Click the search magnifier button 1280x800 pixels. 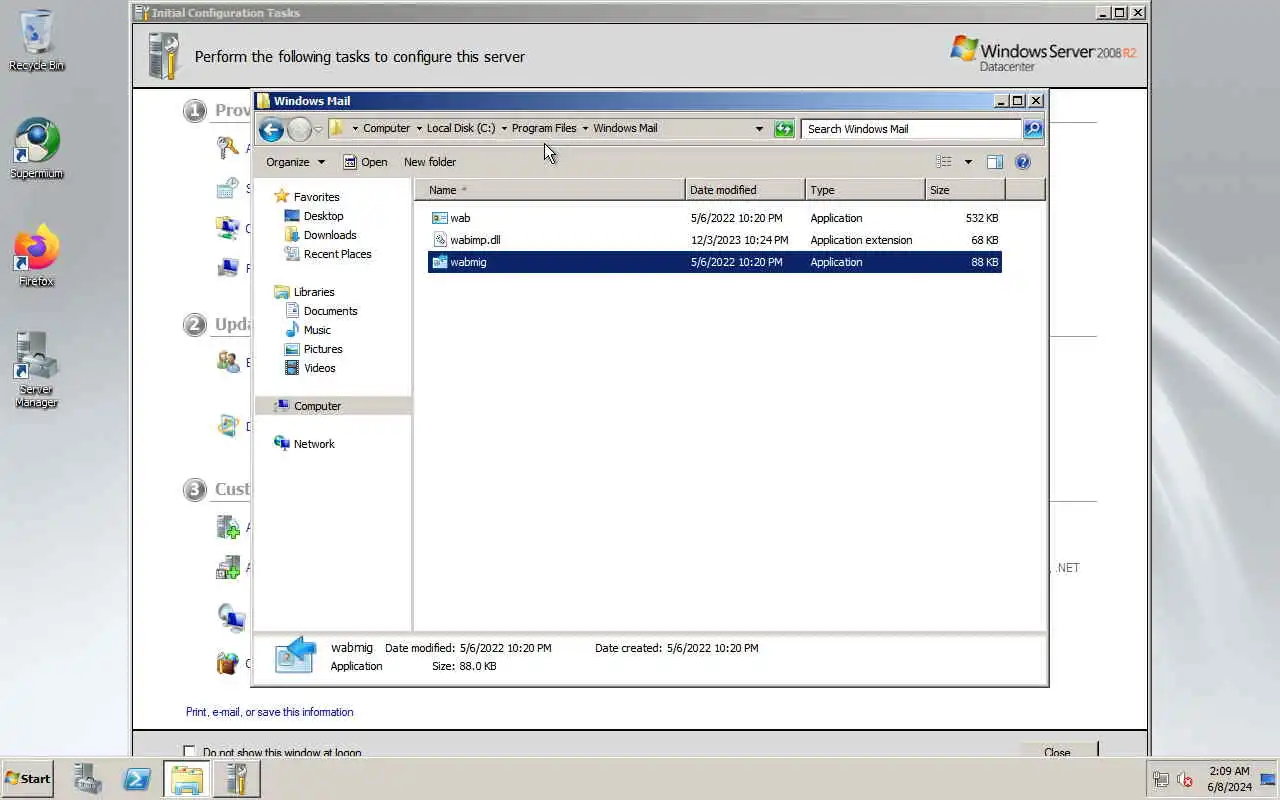pos(1033,129)
